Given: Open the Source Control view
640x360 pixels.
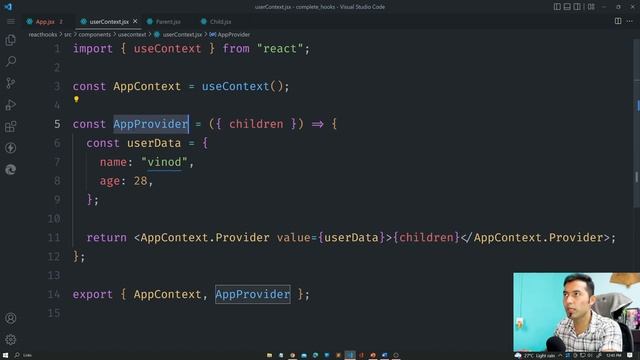Looking at the screenshot, I should pyautogui.click(x=11, y=83).
